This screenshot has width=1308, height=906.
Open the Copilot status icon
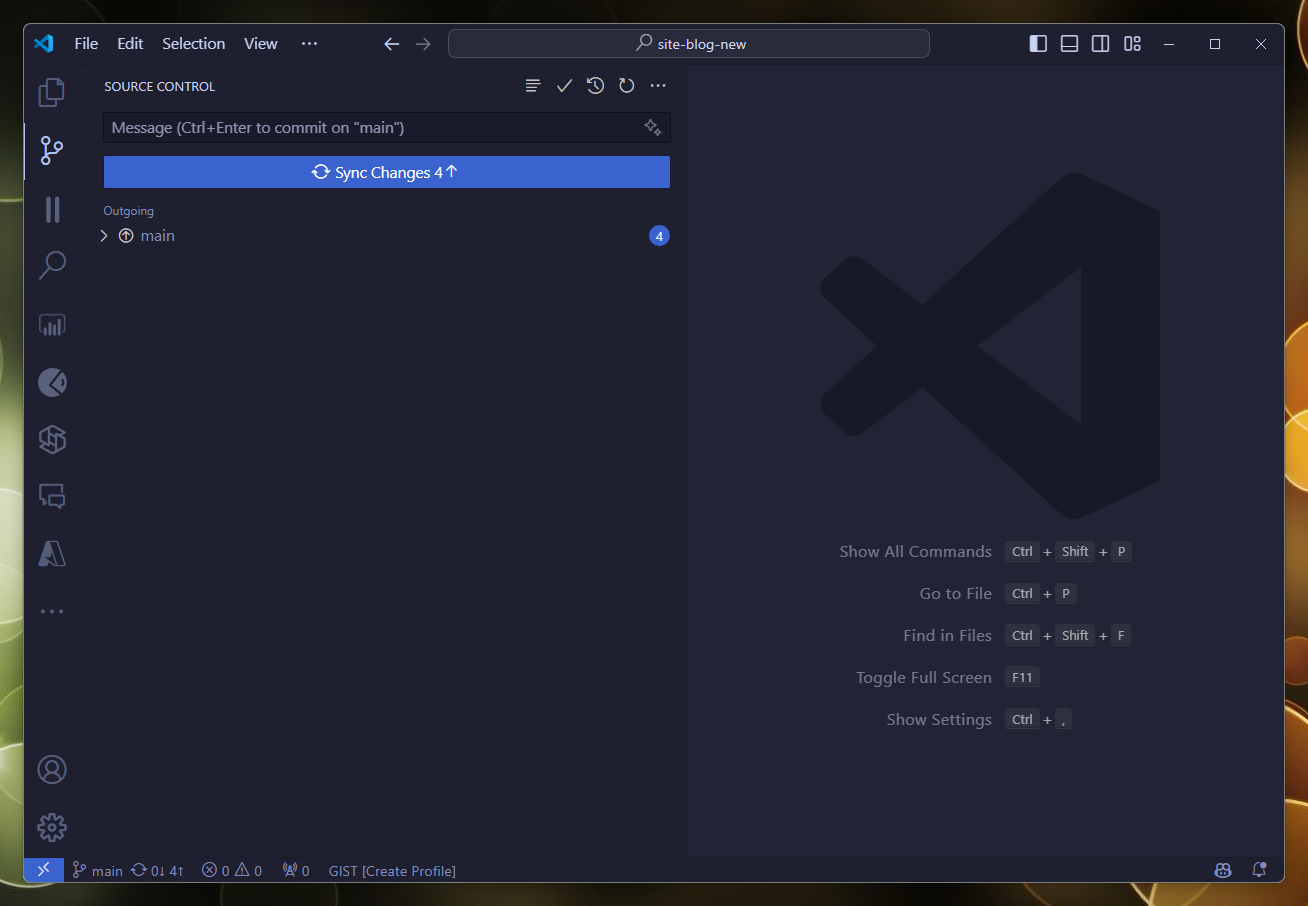[x=1223, y=870]
